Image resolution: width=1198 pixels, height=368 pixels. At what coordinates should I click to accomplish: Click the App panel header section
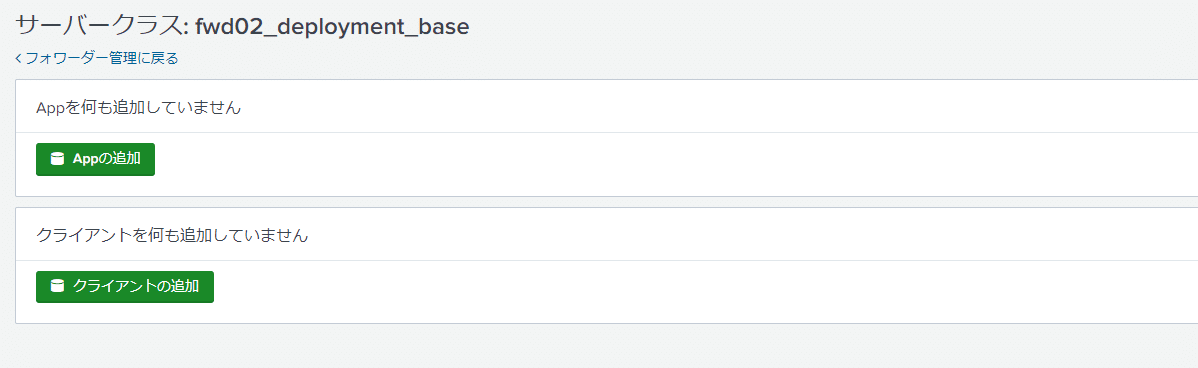pos(607,107)
